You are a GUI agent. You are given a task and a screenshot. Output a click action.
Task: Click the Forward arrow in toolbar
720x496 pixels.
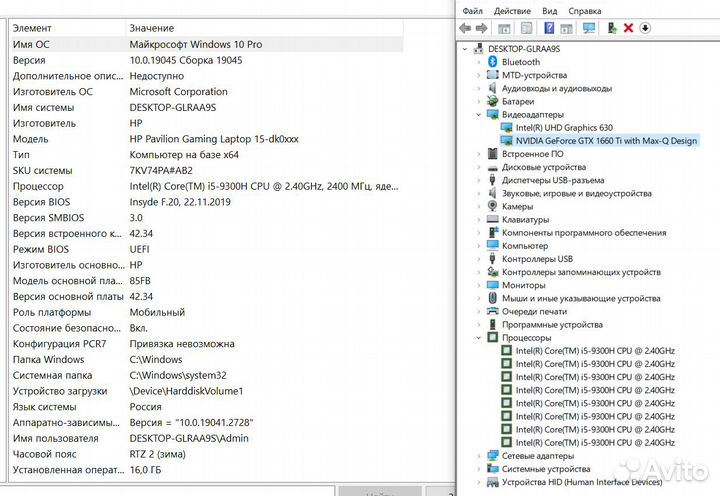pos(481,28)
